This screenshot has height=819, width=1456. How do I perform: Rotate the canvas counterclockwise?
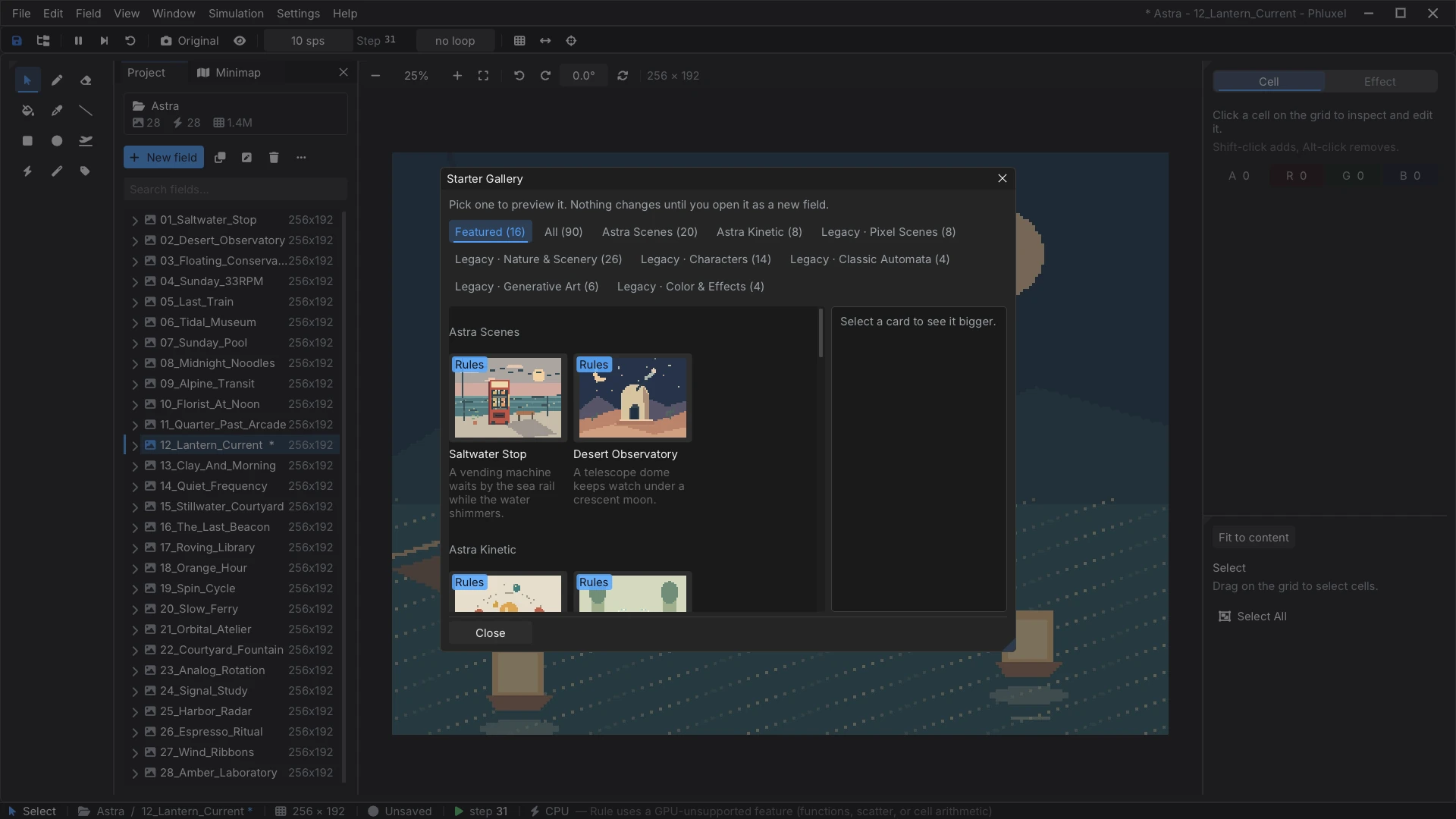(519, 76)
